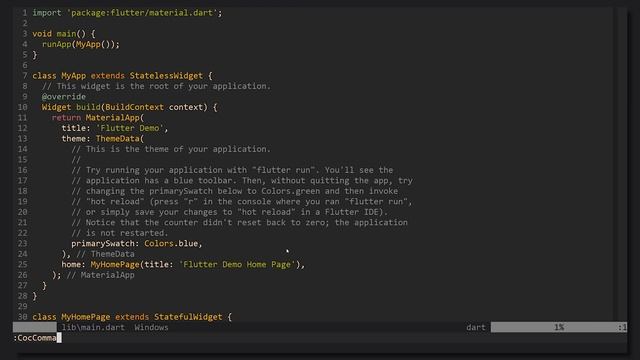Click line number 29 in the gutter

coord(22,307)
